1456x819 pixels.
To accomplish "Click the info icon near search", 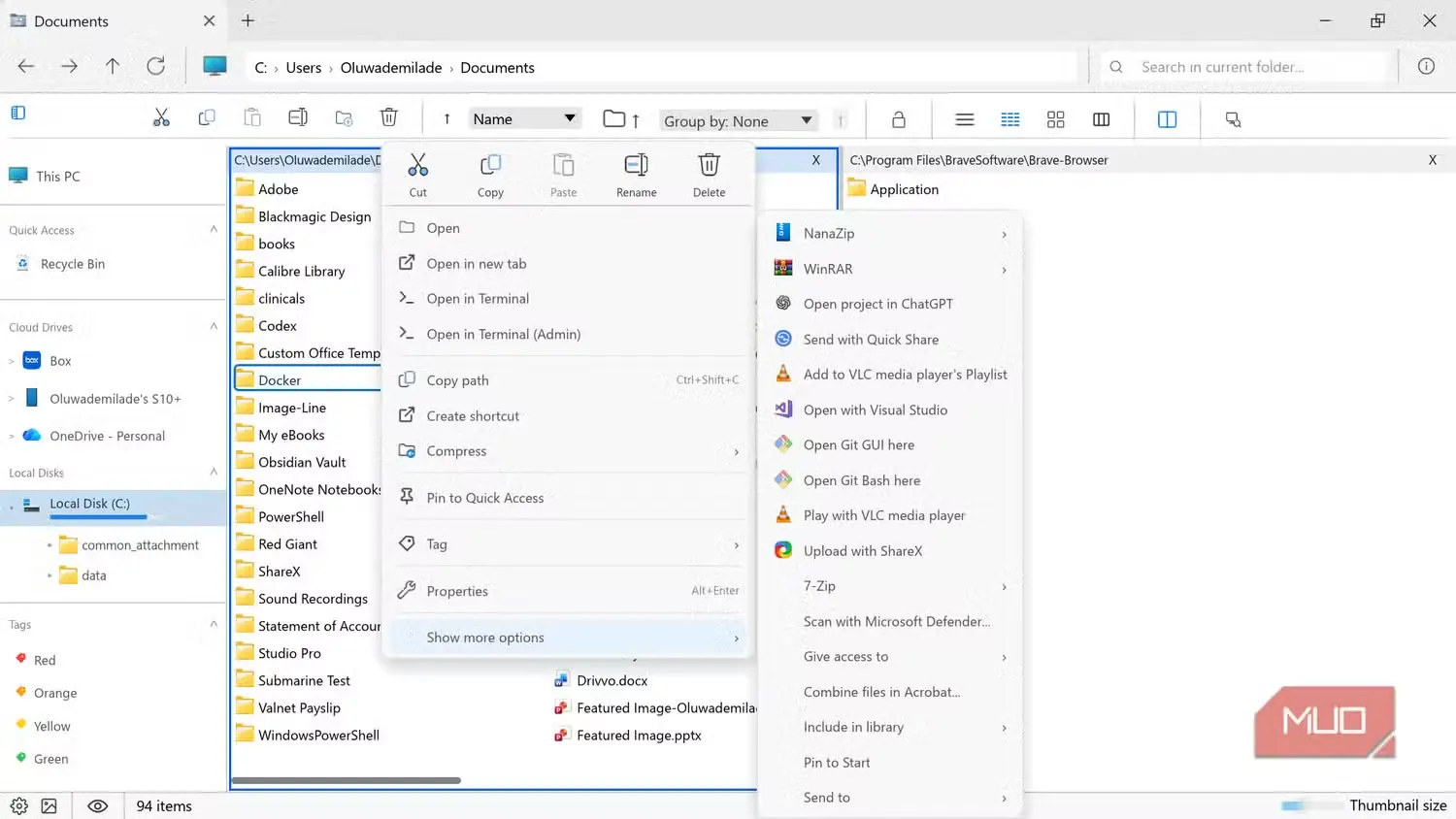I will click(x=1425, y=66).
